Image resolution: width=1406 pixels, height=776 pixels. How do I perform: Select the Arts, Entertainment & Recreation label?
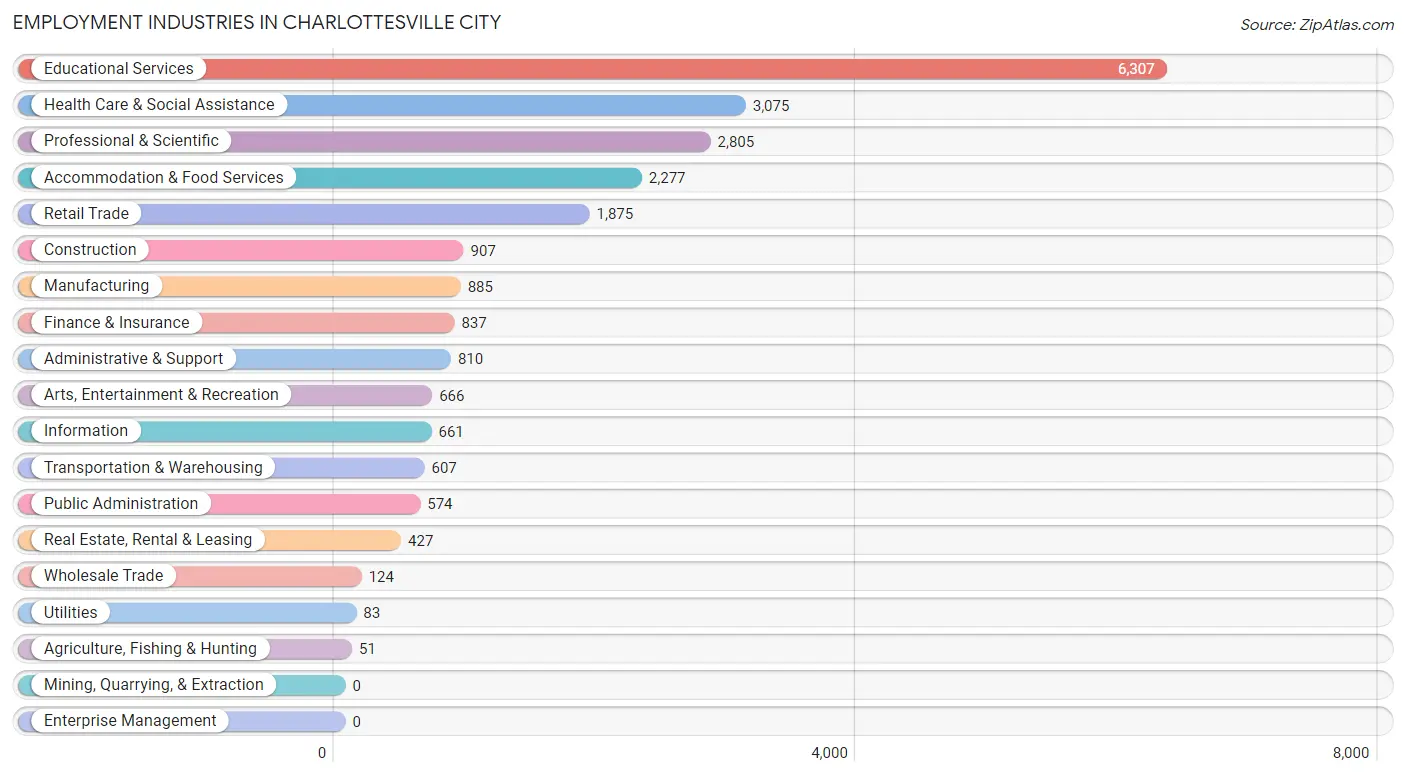tap(161, 394)
